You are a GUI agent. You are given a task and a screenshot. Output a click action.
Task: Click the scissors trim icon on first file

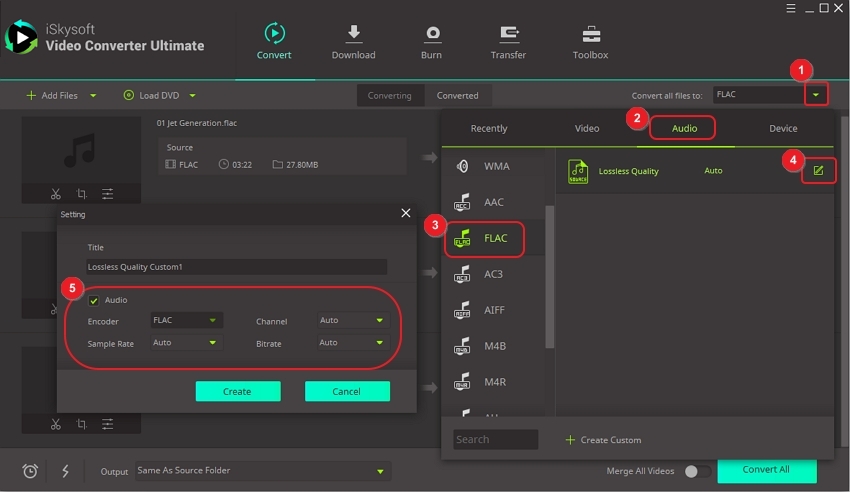tap(56, 194)
